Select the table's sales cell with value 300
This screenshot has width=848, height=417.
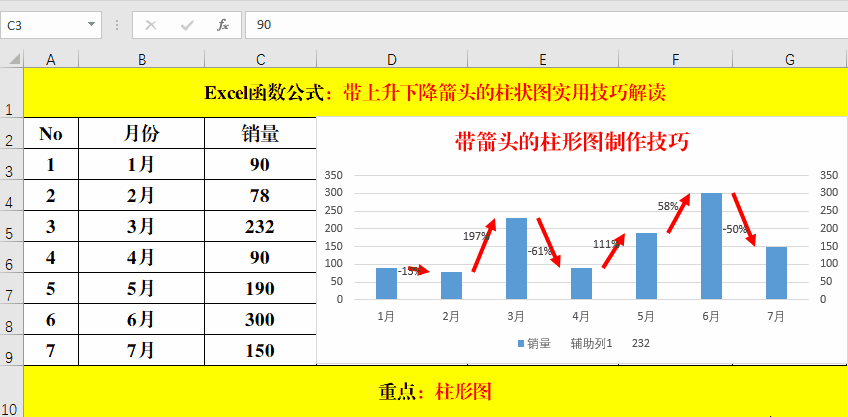261,319
